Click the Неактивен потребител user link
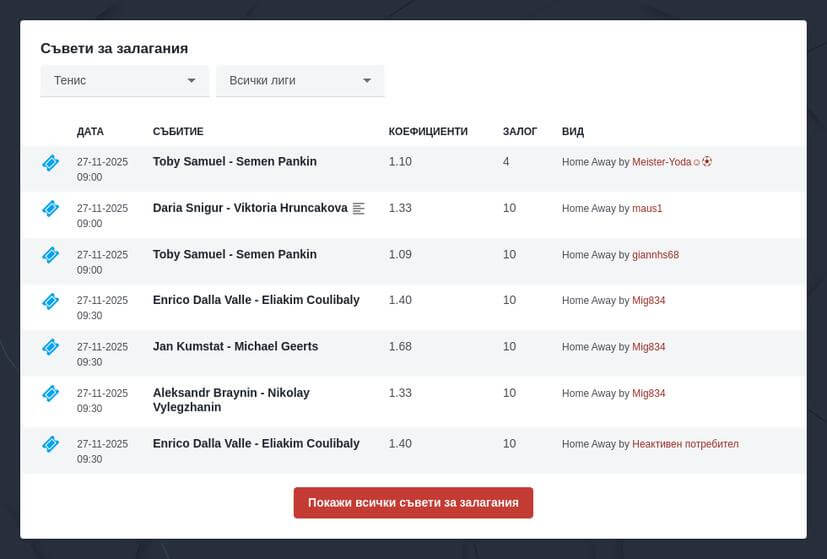 point(685,444)
